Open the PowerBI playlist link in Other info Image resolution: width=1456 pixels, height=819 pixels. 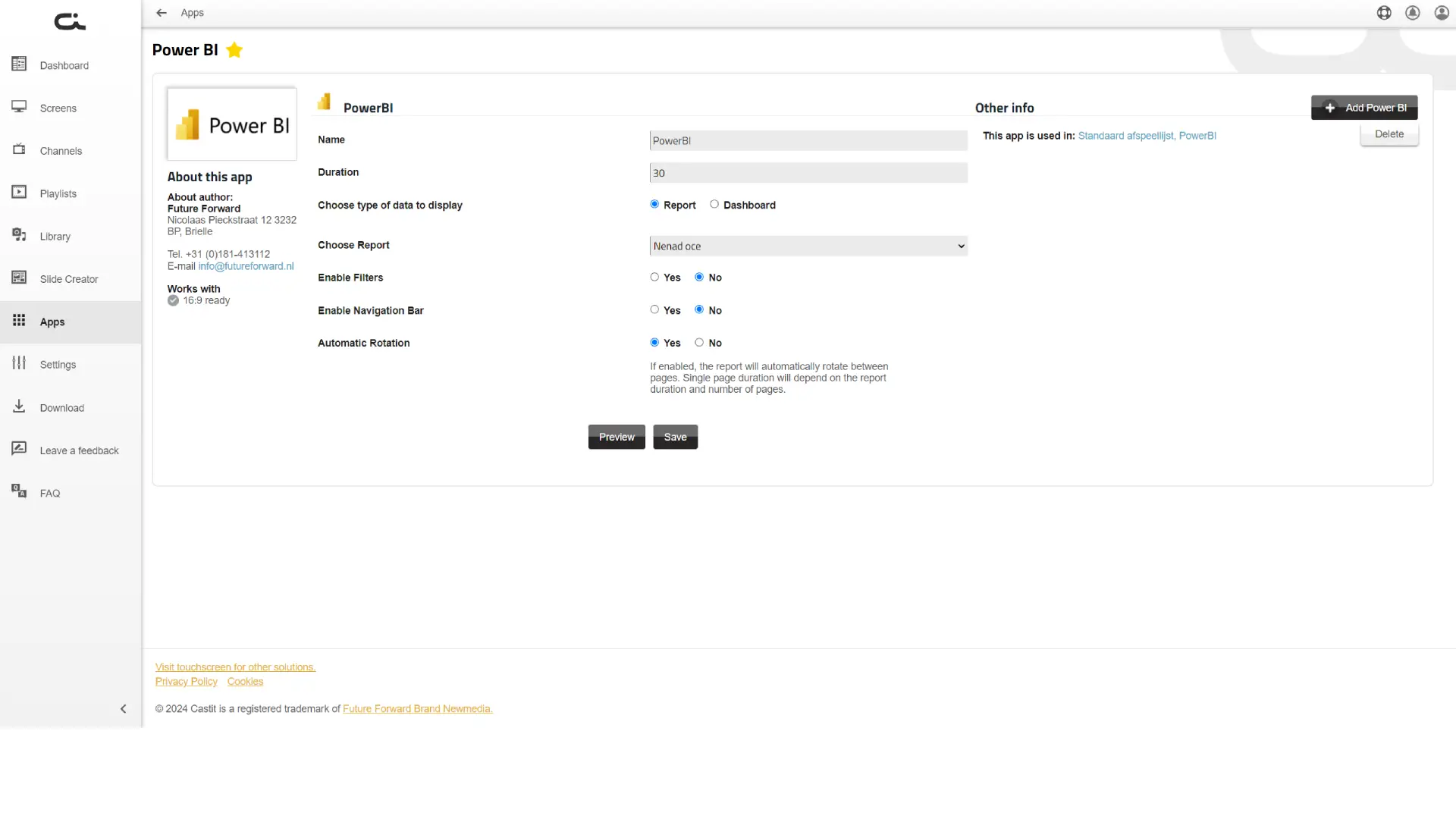tap(1197, 136)
